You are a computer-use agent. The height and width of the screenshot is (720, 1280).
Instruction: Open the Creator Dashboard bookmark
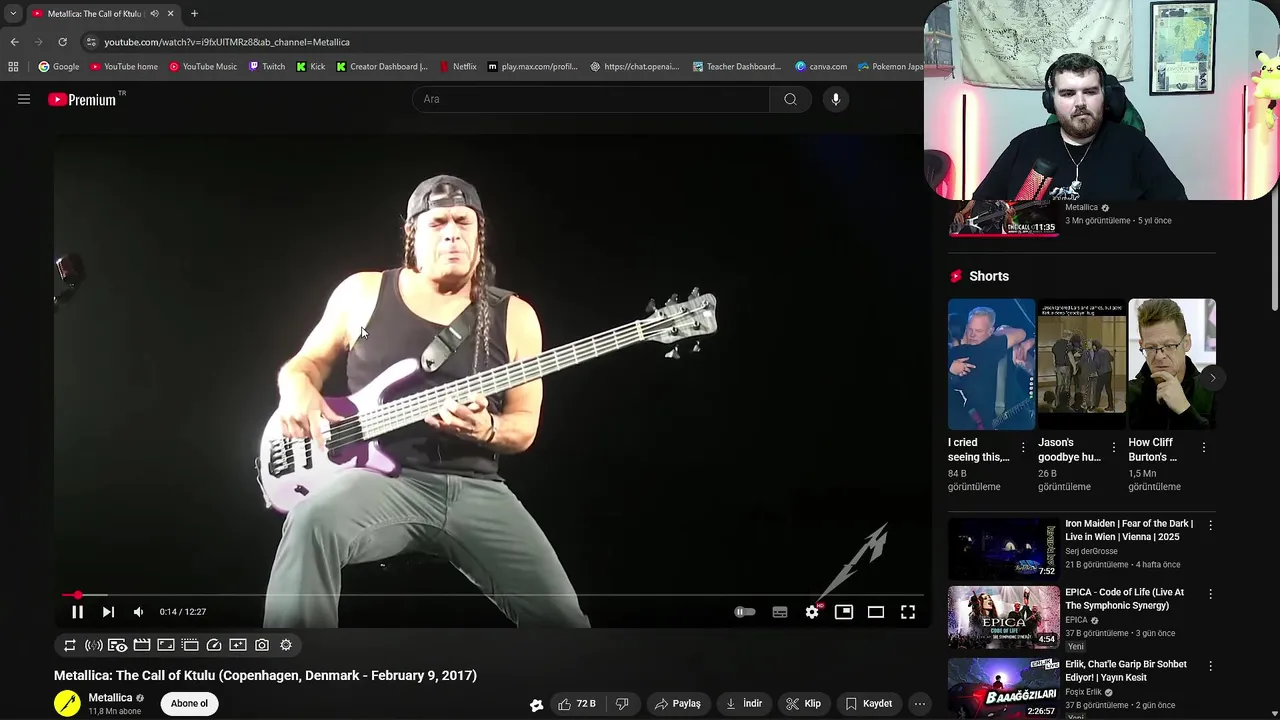click(x=382, y=67)
